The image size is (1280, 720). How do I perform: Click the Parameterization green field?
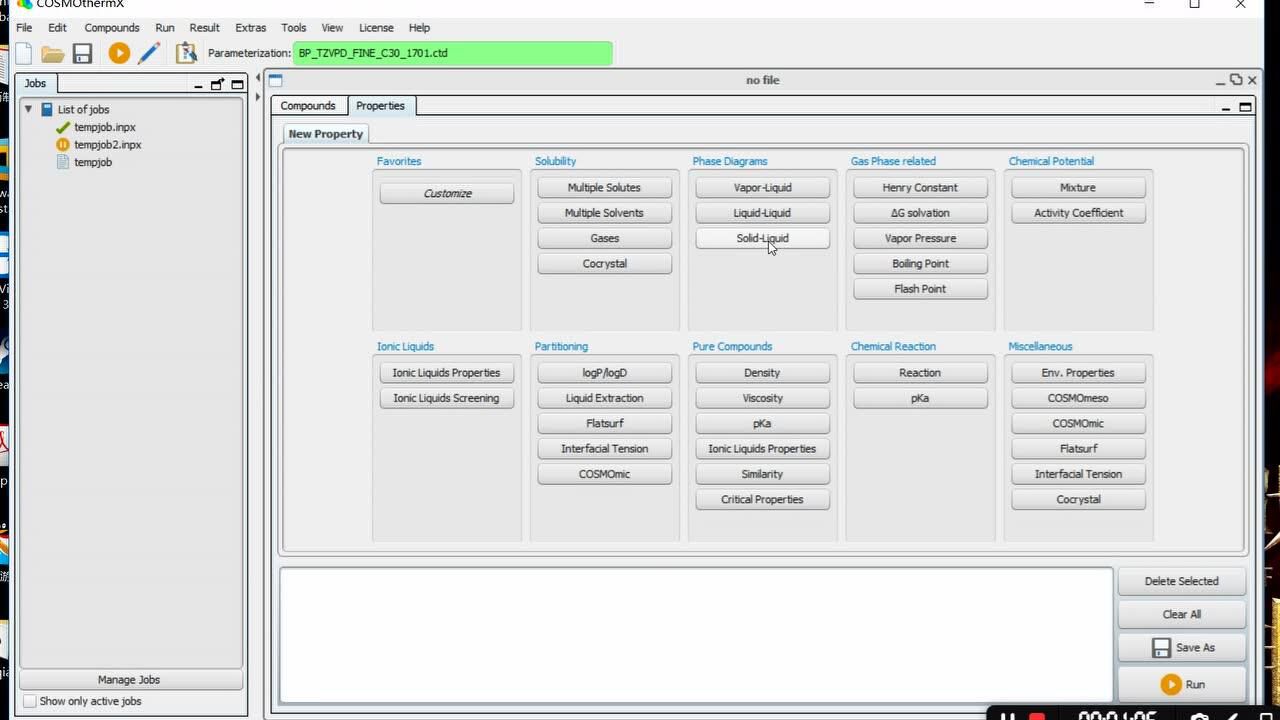click(453, 53)
